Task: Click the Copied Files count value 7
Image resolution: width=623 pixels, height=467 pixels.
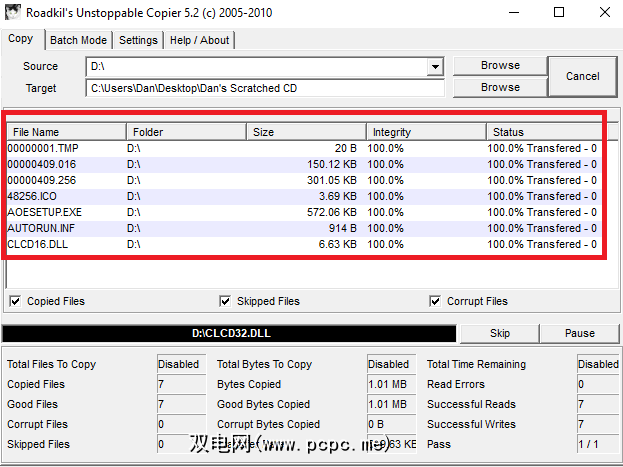Action: 182,384
